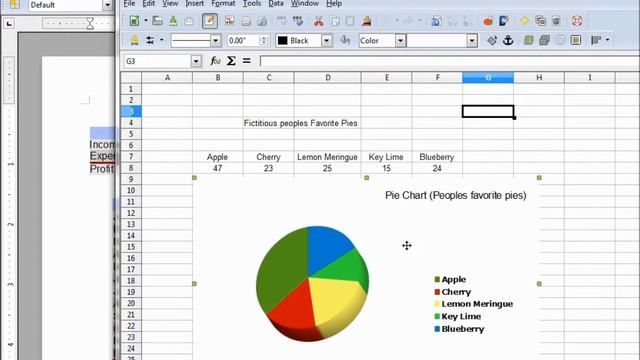Screen dimensions: 640x360
Task: Open the Data Sources icon
Action: pyautogui.click(x=556, y=21)
